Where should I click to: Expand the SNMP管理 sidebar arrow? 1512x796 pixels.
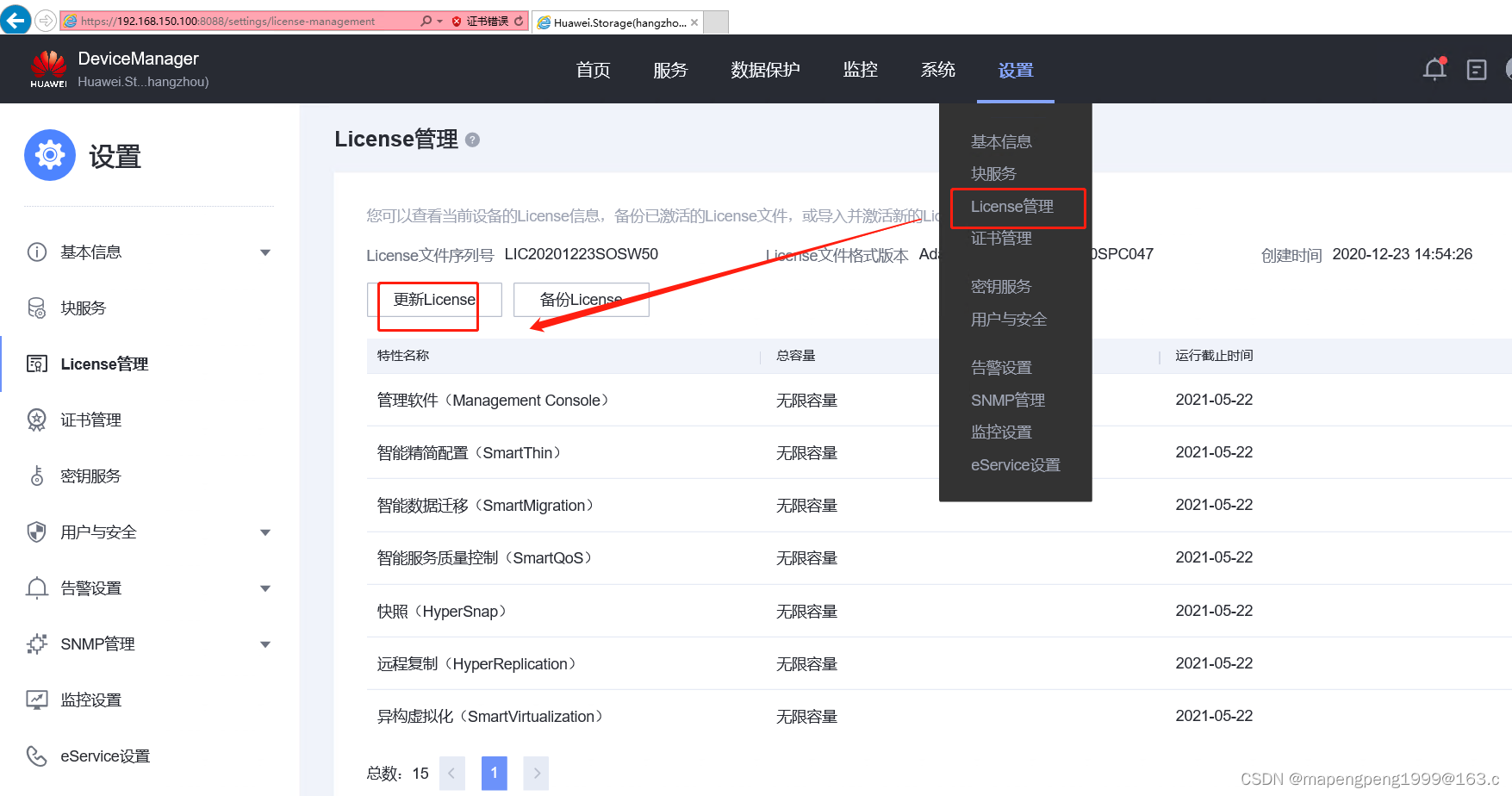(265, 644)
